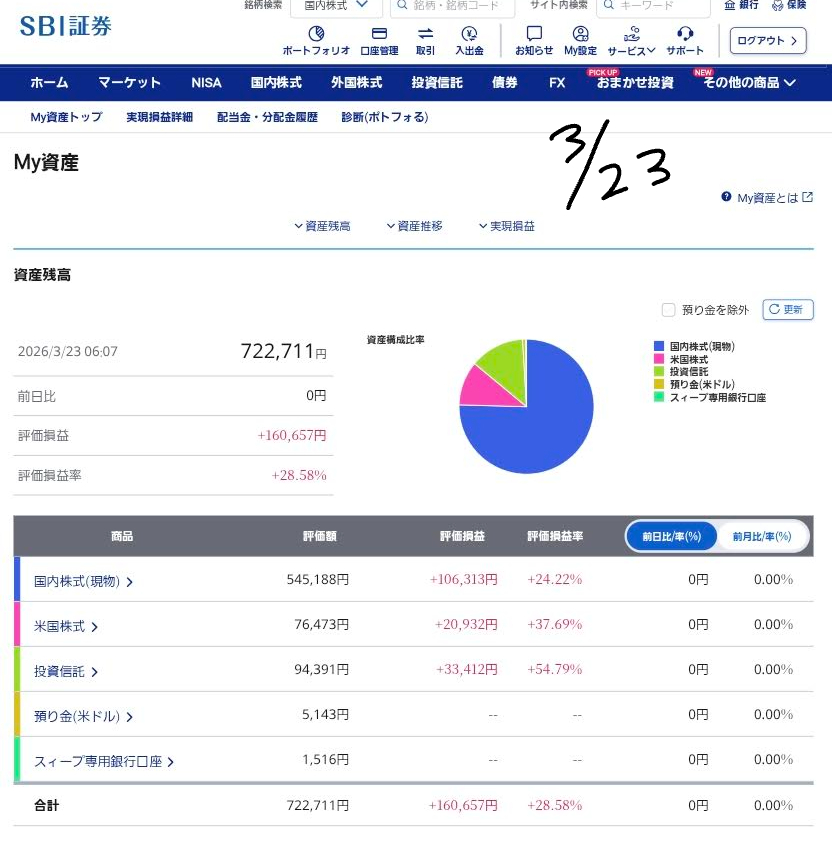Select the 前日比/率(%) toggle option
Screen dimensions: 832x848
(x=672, y=537)
